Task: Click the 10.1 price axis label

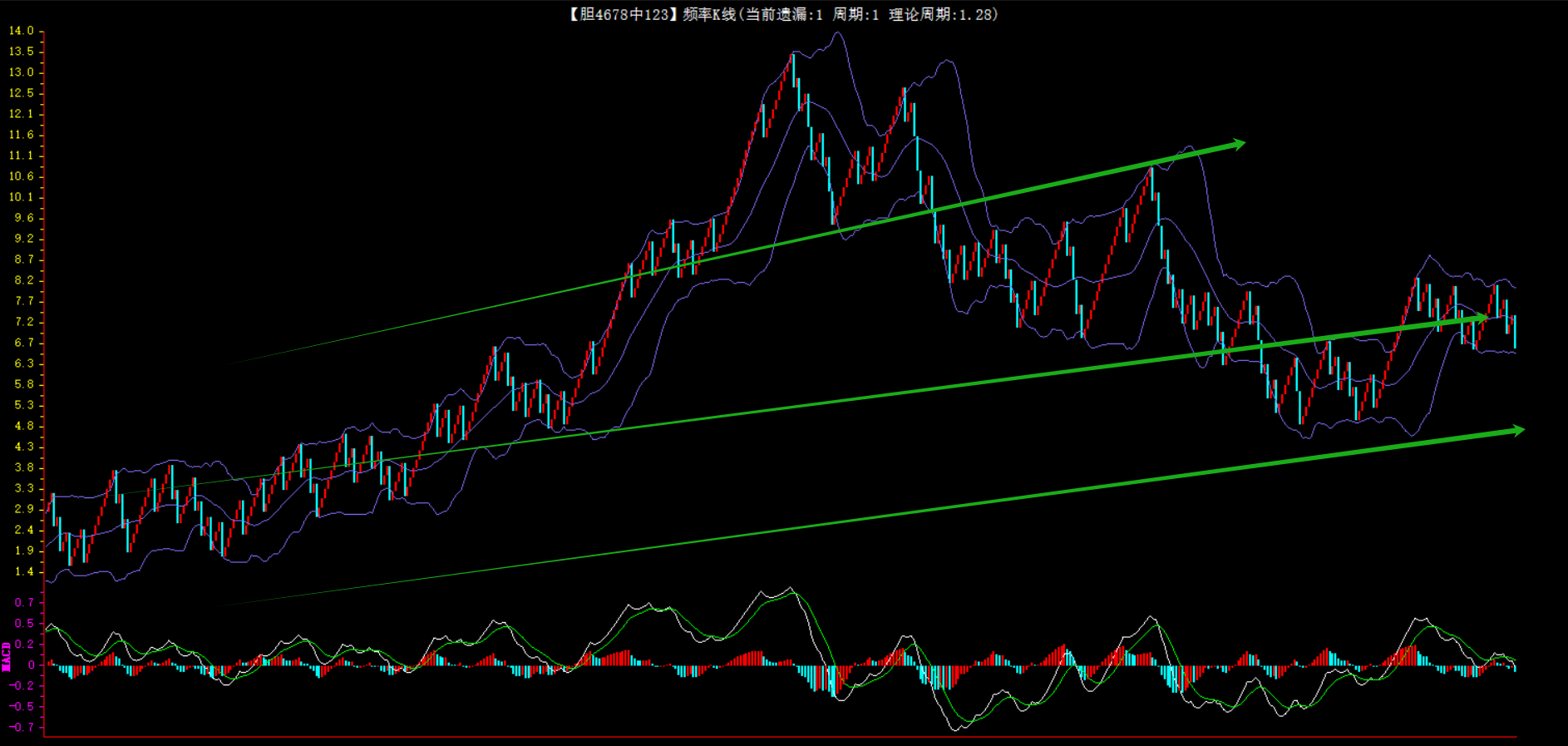Action: (22, 197)
